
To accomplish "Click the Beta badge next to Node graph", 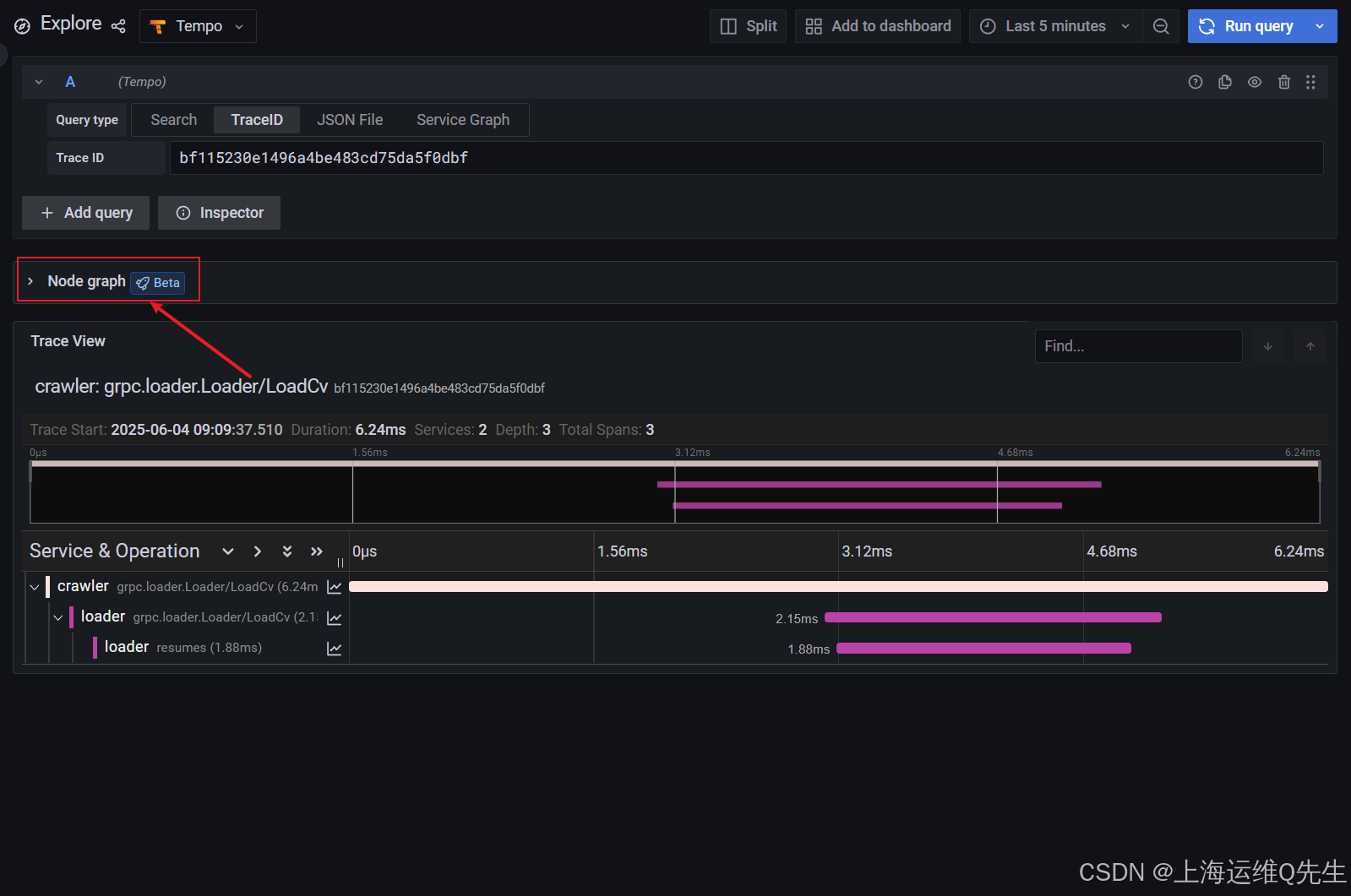I will click(158, 283).
